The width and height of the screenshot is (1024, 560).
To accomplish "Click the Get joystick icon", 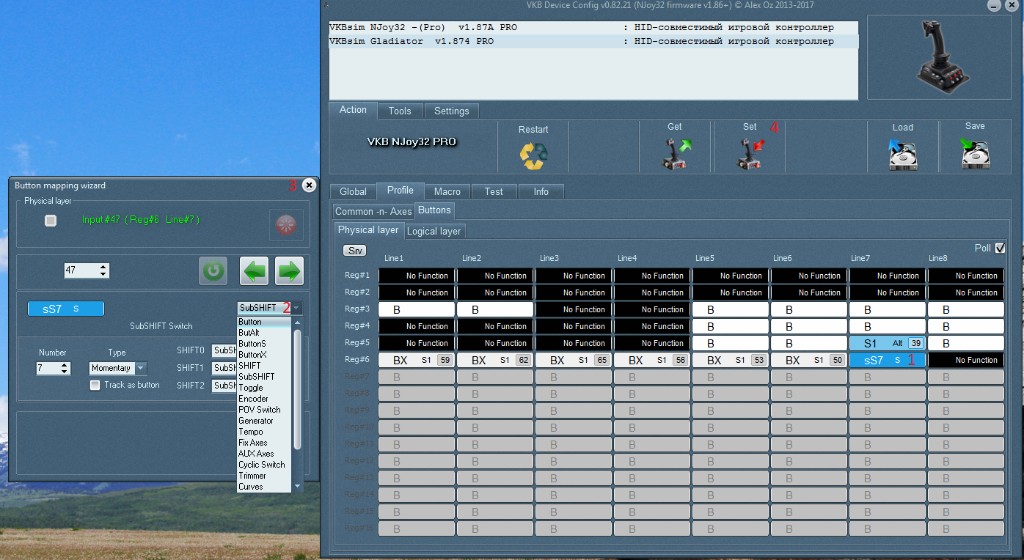I will point(677,154).
